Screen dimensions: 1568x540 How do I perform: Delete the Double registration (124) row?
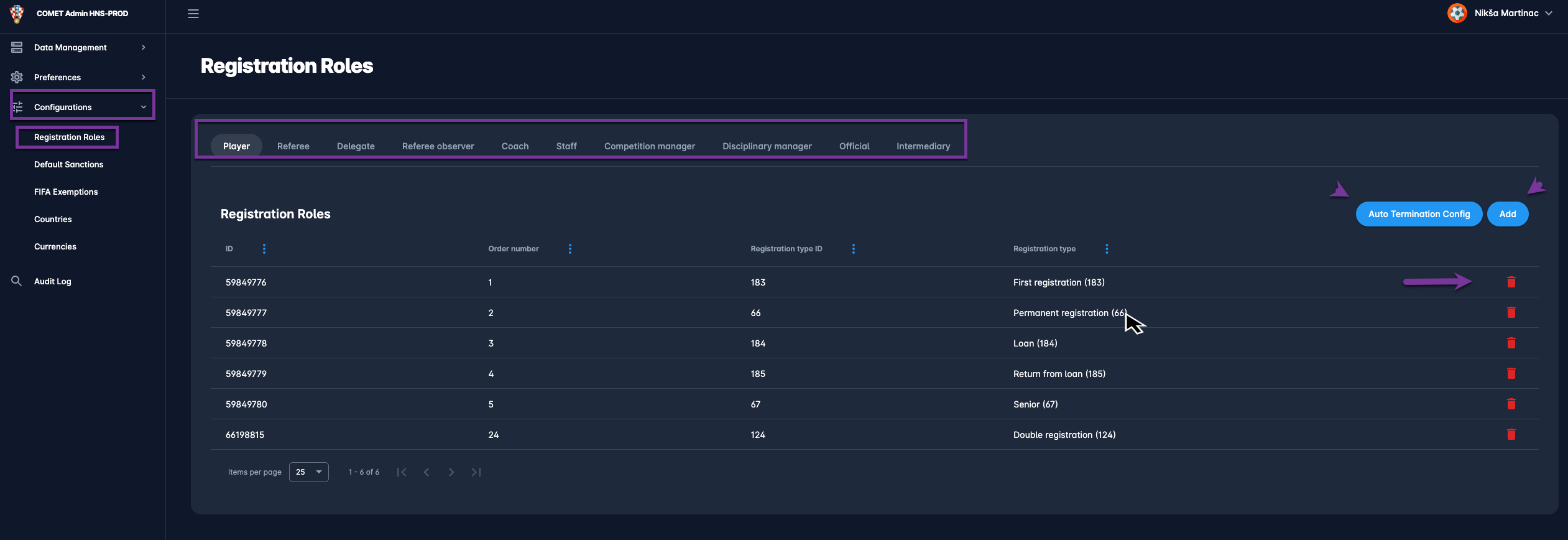tap(1511, 435)
